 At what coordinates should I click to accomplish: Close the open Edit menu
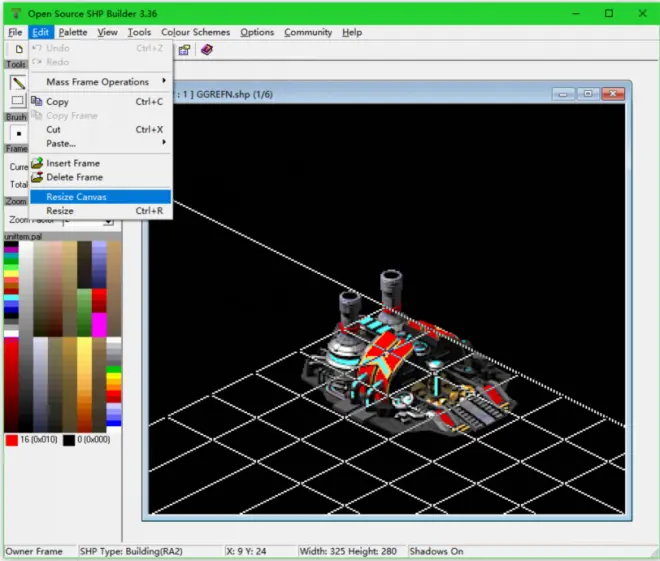(x=41, y=32)
